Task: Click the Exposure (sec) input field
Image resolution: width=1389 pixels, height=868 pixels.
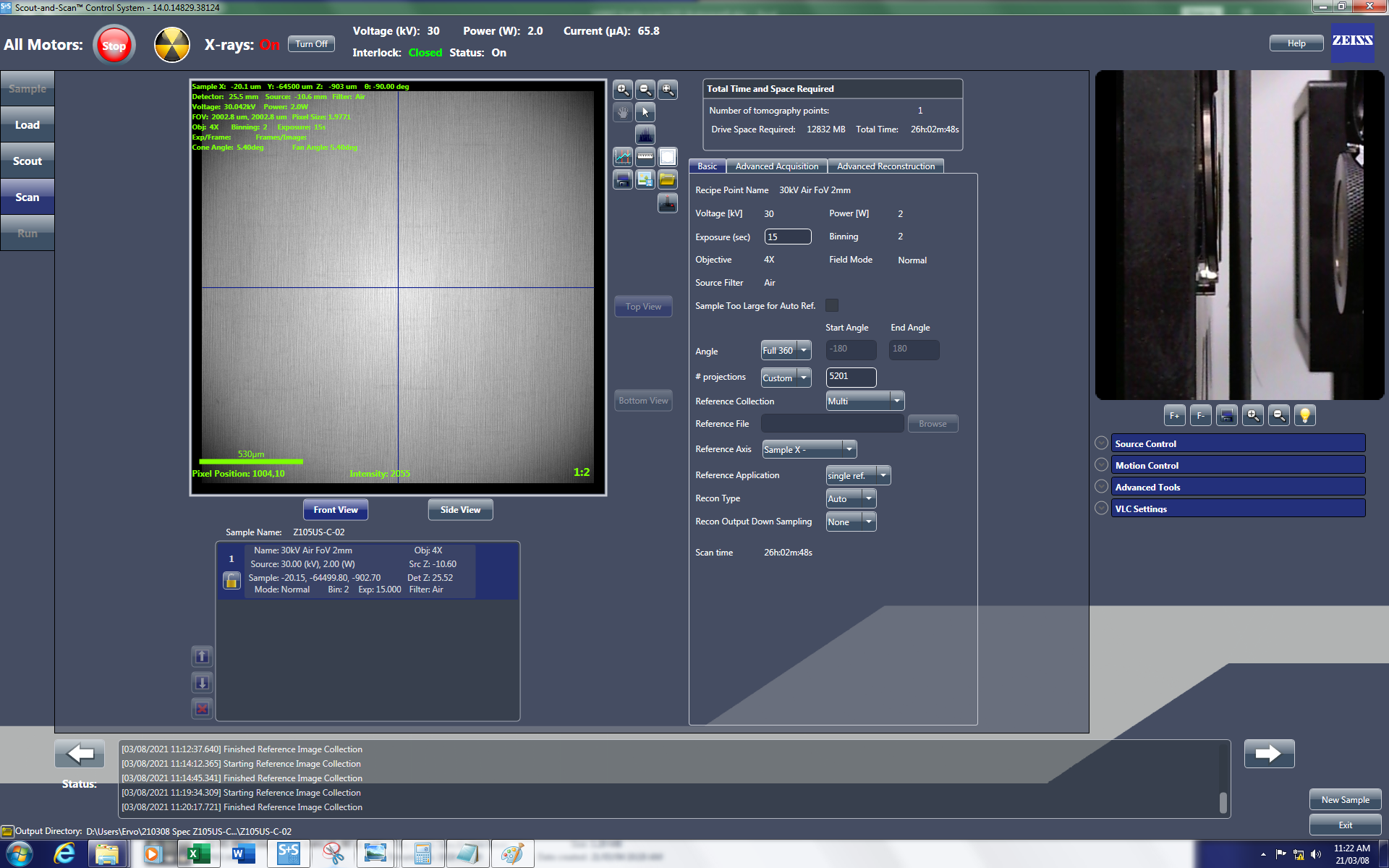Action: [787, 237]
